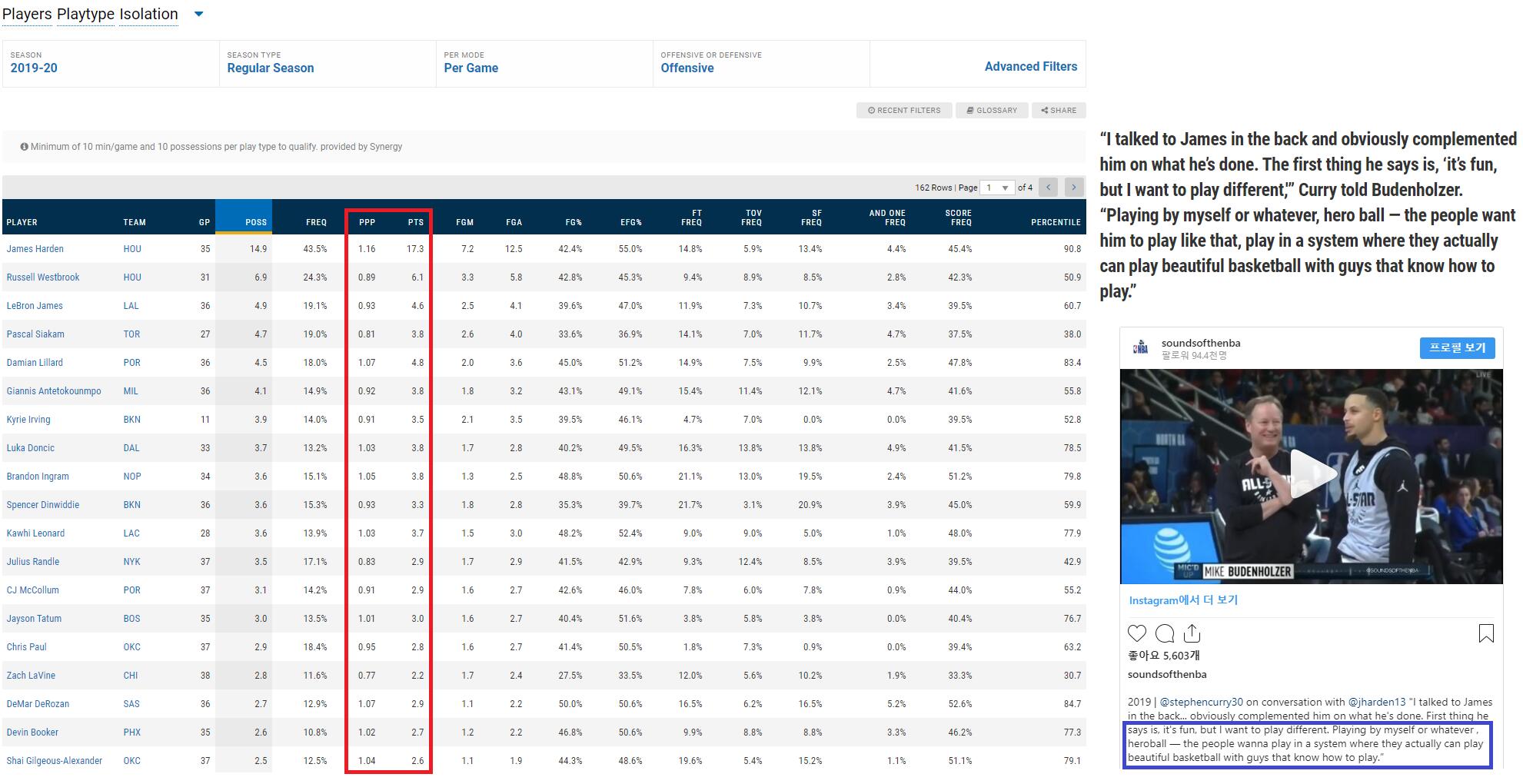The width and height of the screenshot is (1523, 784).
Task: Open Russell Westbrook player link
Action: tap(43, 277)
